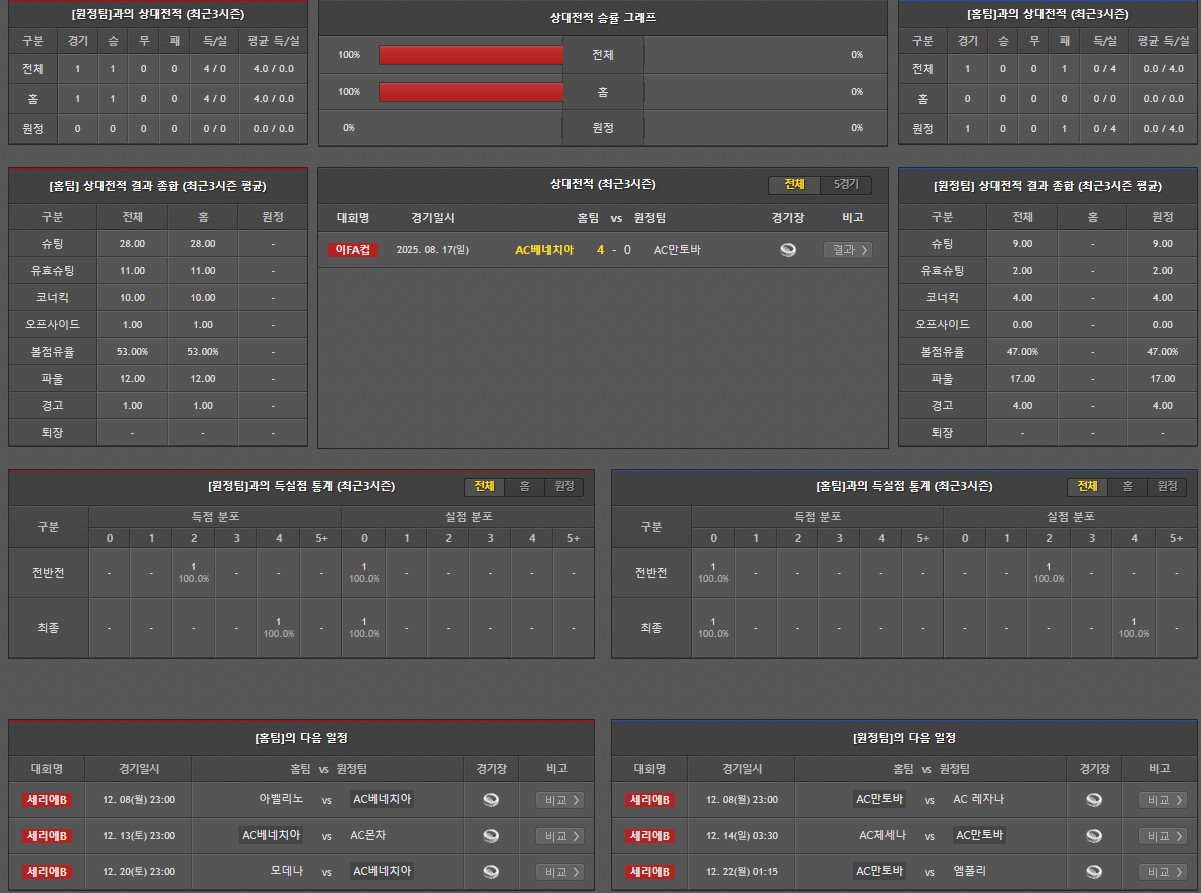Screen dimensions: 1201x893
Task: Click stadium icon in 아벨리노 vs AC베네치아 row
Action: (x=491, y=800)
